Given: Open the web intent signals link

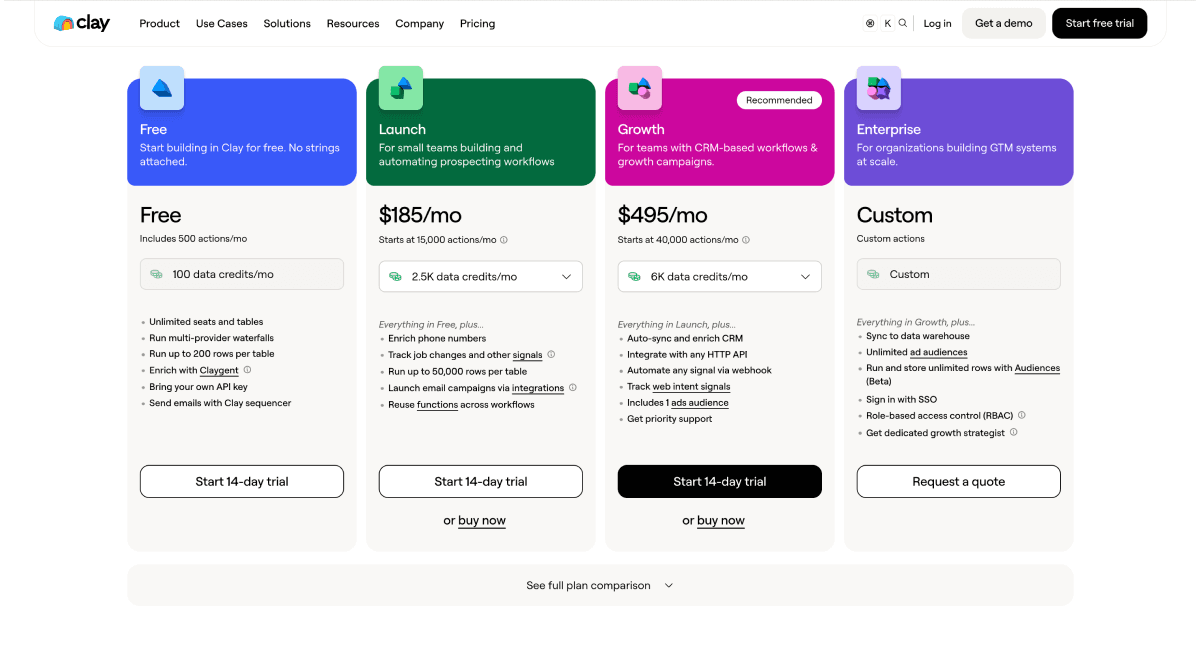Looking at the screenshot, I should tap(691, 386).
